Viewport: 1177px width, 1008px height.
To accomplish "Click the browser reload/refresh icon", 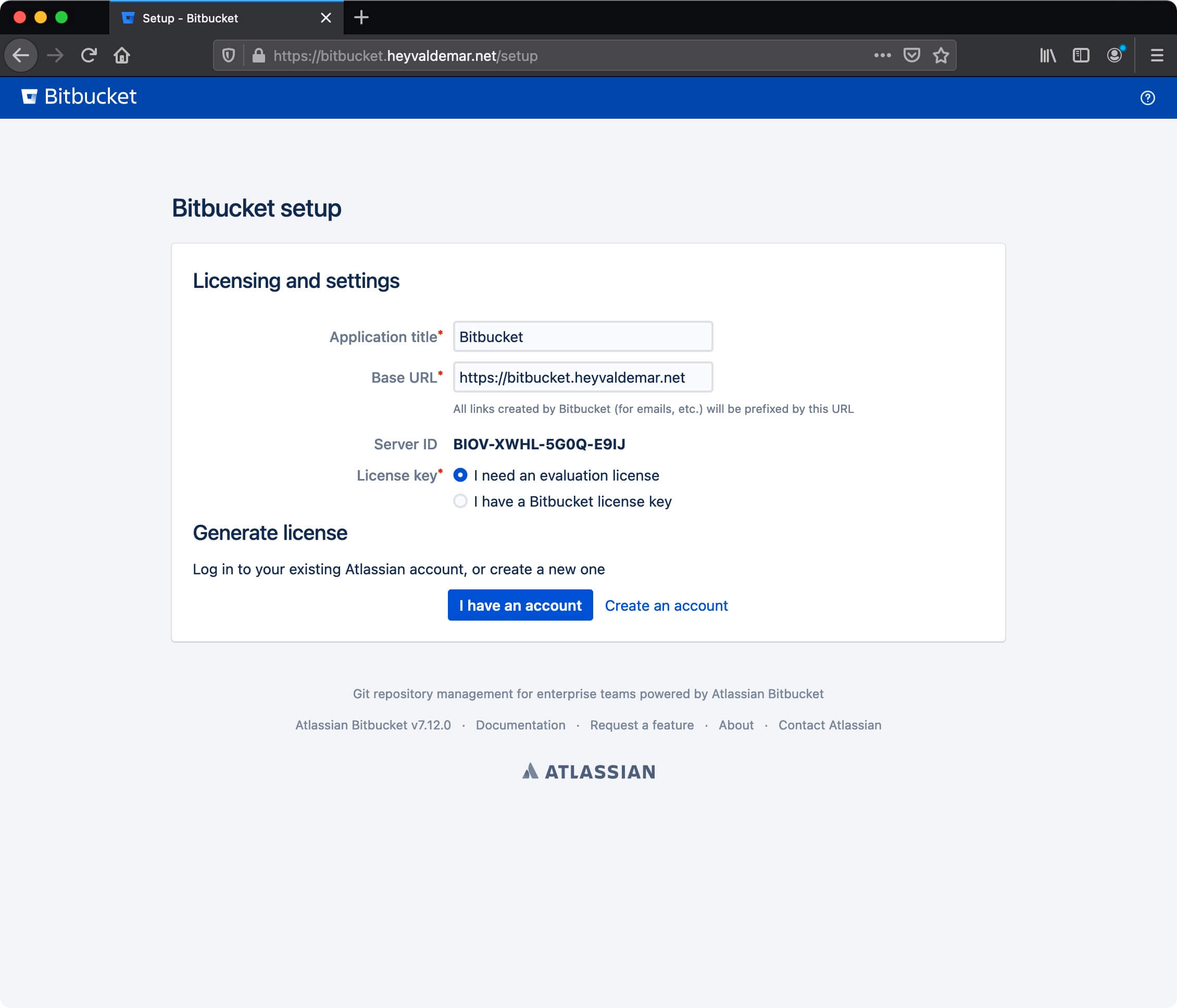I will pyautogui.click(x=90, y=55).
